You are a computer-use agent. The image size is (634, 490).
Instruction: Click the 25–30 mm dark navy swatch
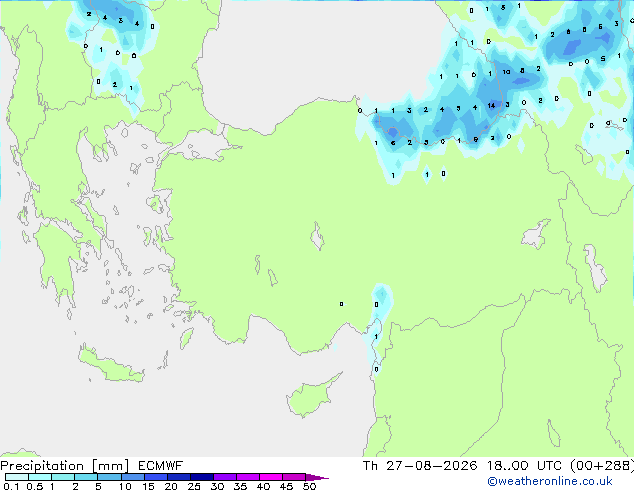(x=201, y=477)
